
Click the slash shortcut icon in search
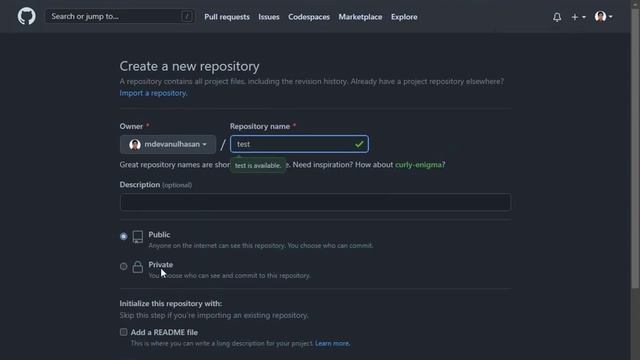[187, 16]
